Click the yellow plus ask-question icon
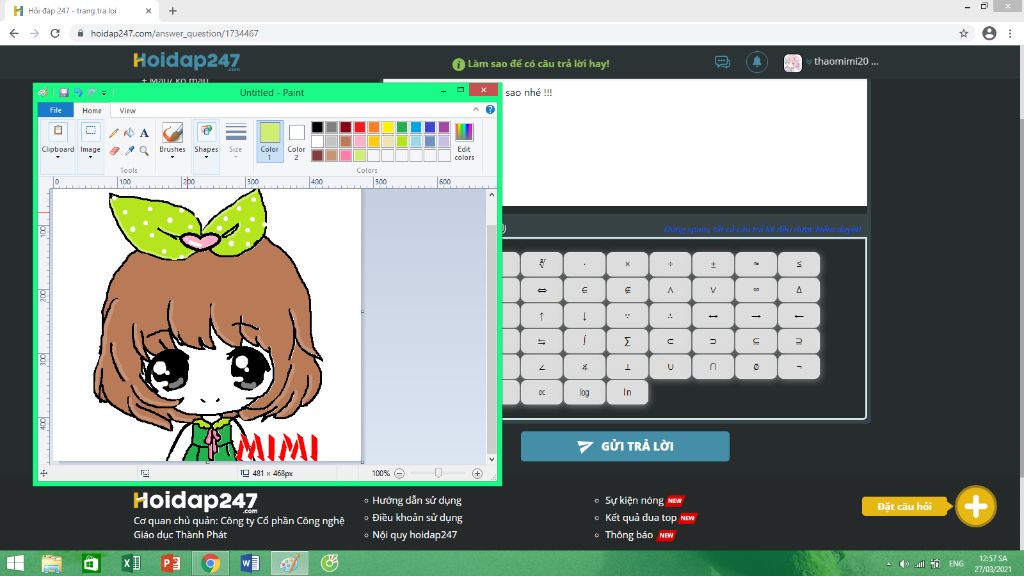Viewport: 1024px width, 576px height. point(976,506)
